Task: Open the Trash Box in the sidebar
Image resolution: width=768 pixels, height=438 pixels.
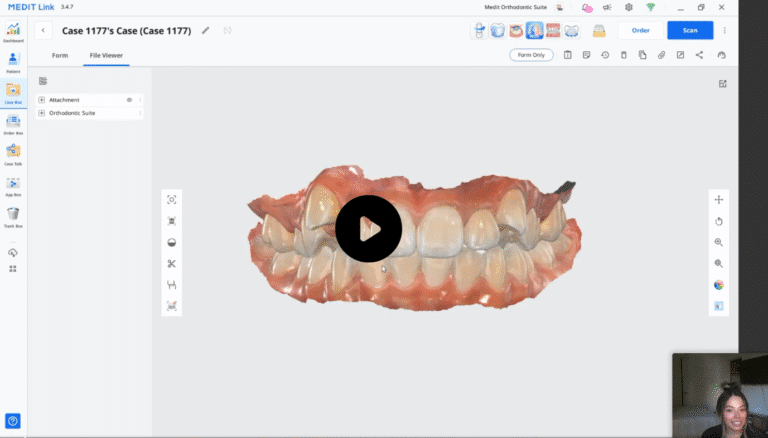Action: 13,215
